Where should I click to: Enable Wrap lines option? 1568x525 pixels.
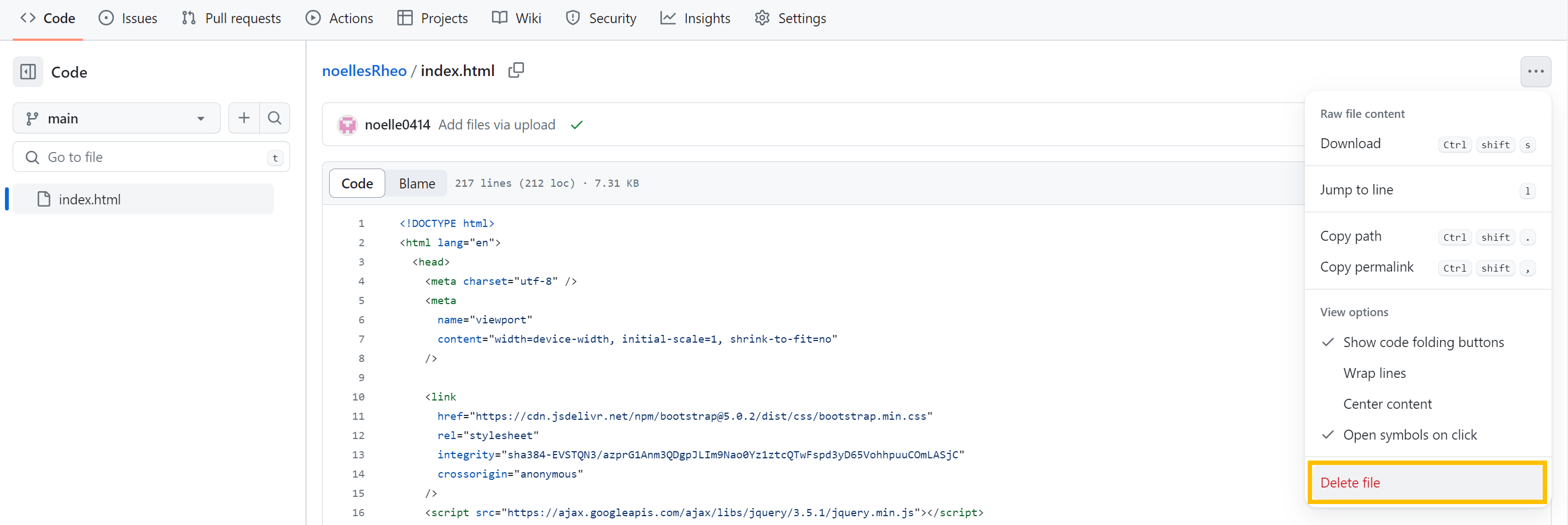pyautogui.click(x=1428, y=374)
